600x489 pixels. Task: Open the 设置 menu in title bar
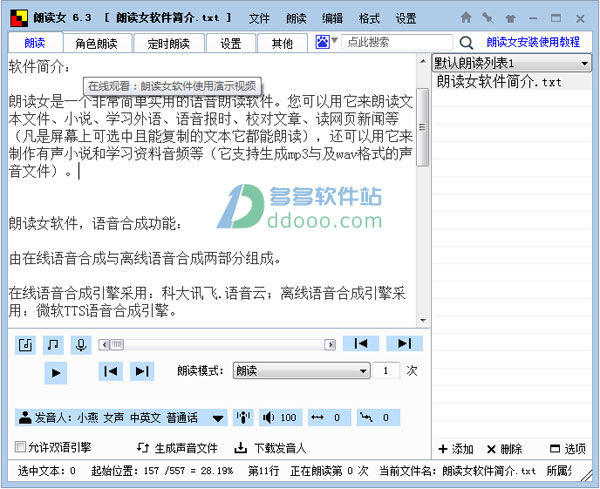coord(406,18)
